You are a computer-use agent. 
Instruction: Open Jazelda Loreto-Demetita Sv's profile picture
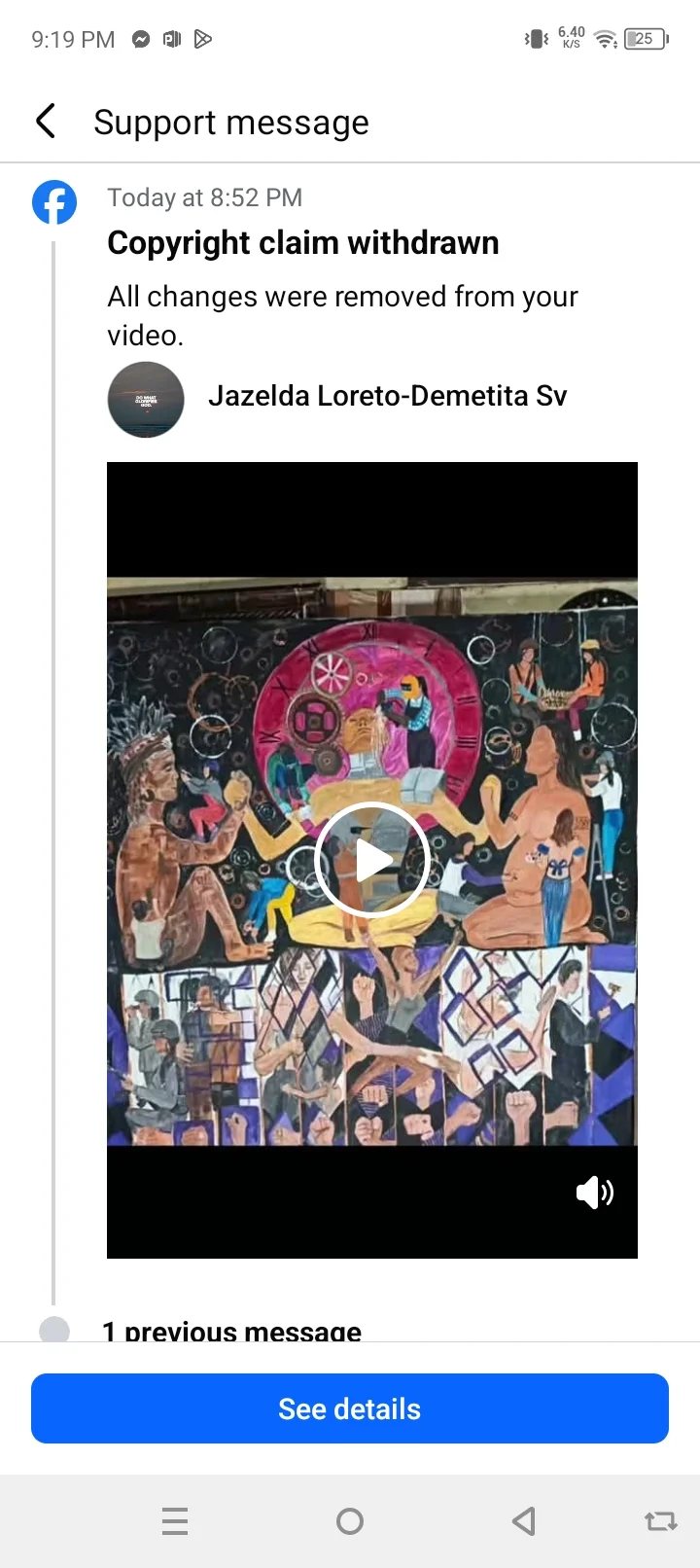(x=146, y=399)
